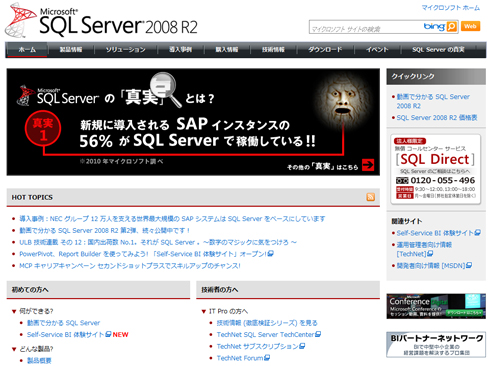
Task: Click external link icon after PowerPivot topic
Action: (x=271, y=254)
